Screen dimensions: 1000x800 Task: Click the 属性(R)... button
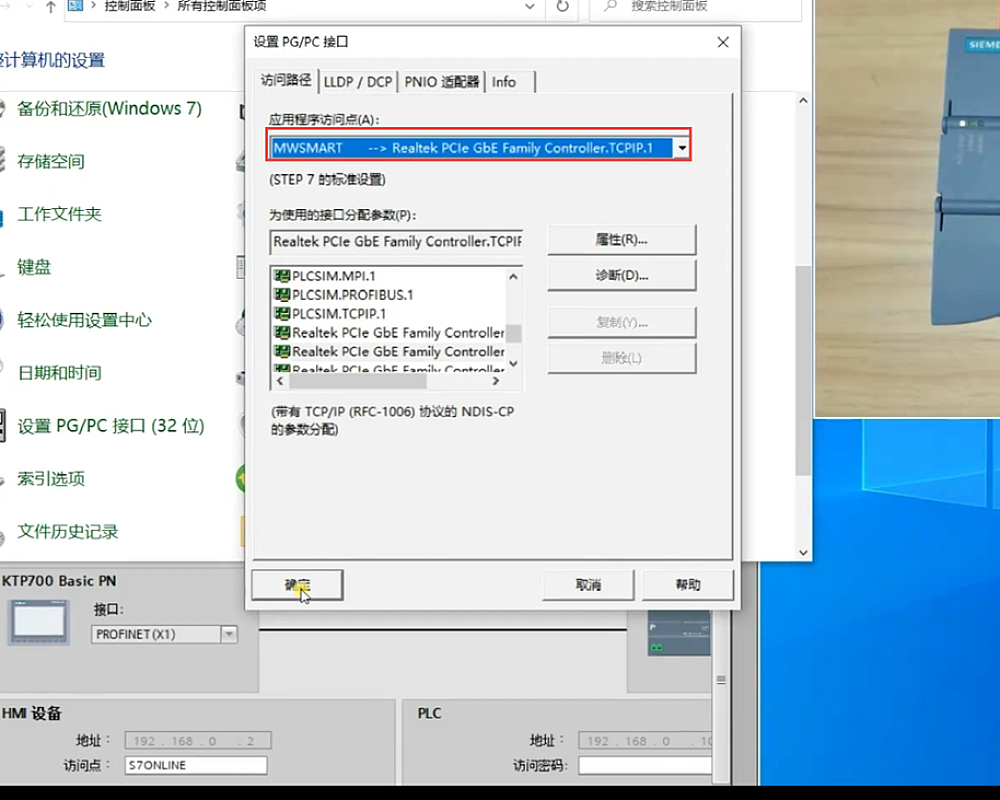(621, 240)
